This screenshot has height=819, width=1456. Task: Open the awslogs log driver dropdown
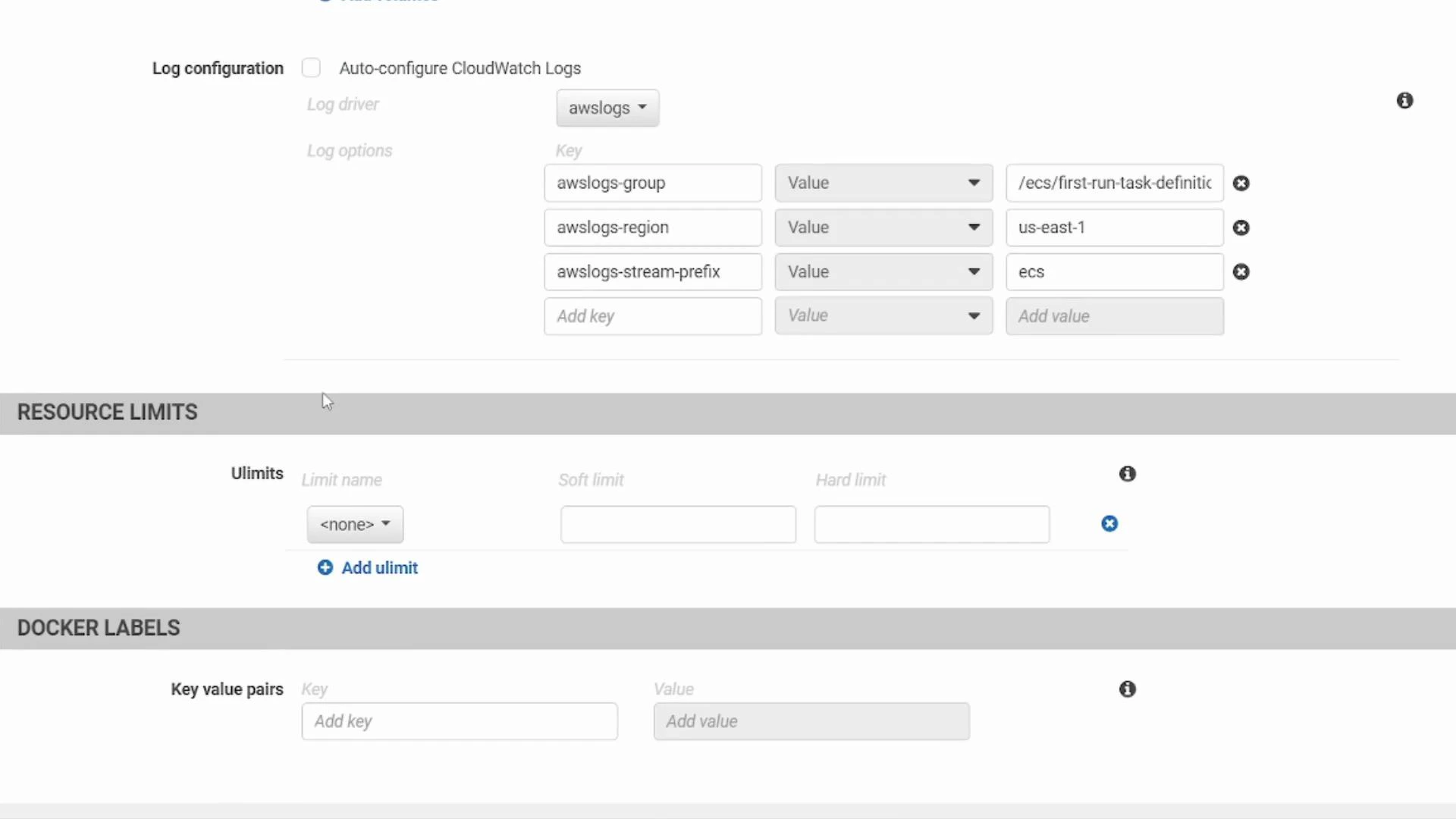pos(607,108)
